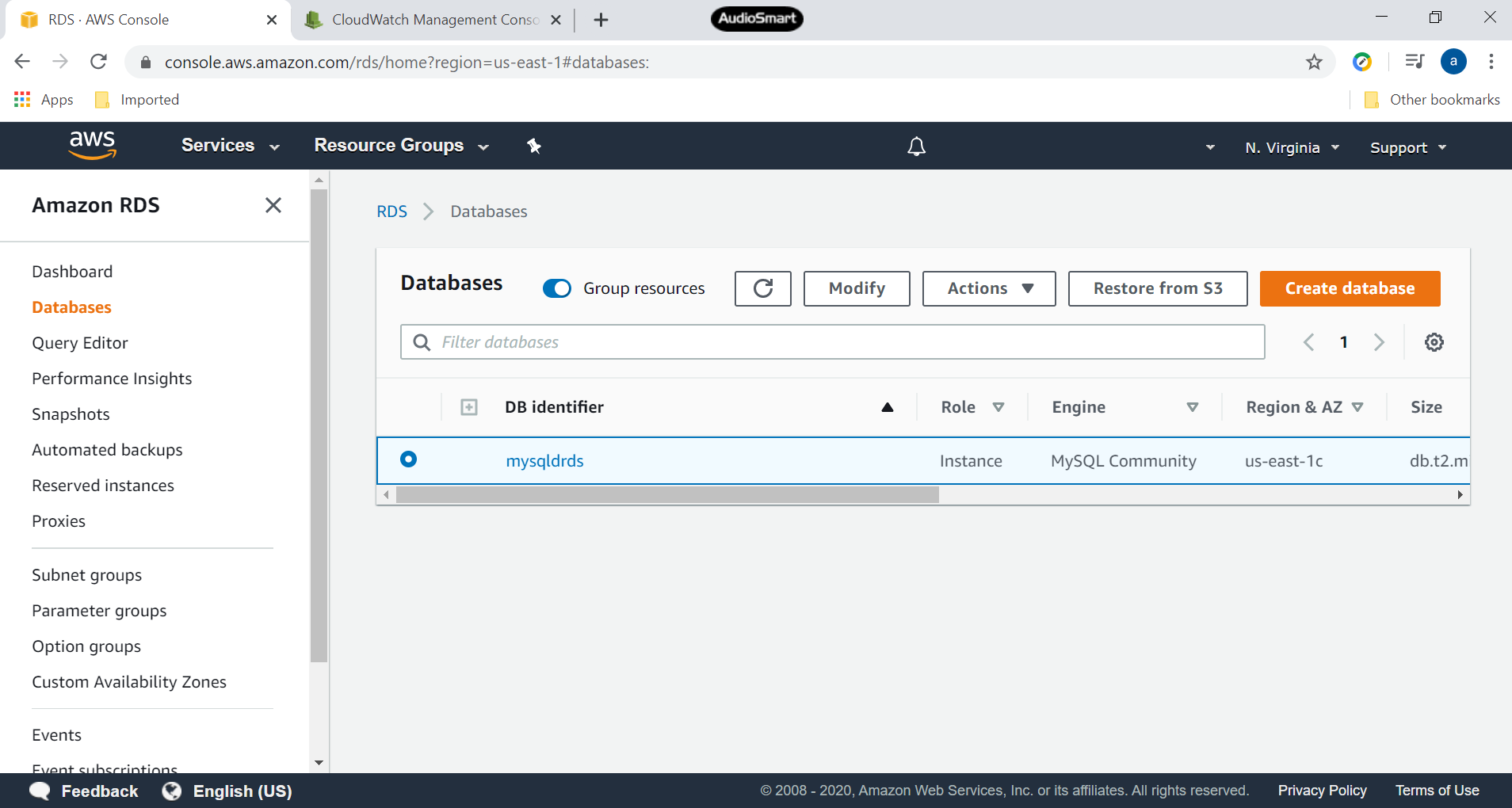Click the pin shortcut icon in navbar
The image size is (1512, 808).
point(534,146)
